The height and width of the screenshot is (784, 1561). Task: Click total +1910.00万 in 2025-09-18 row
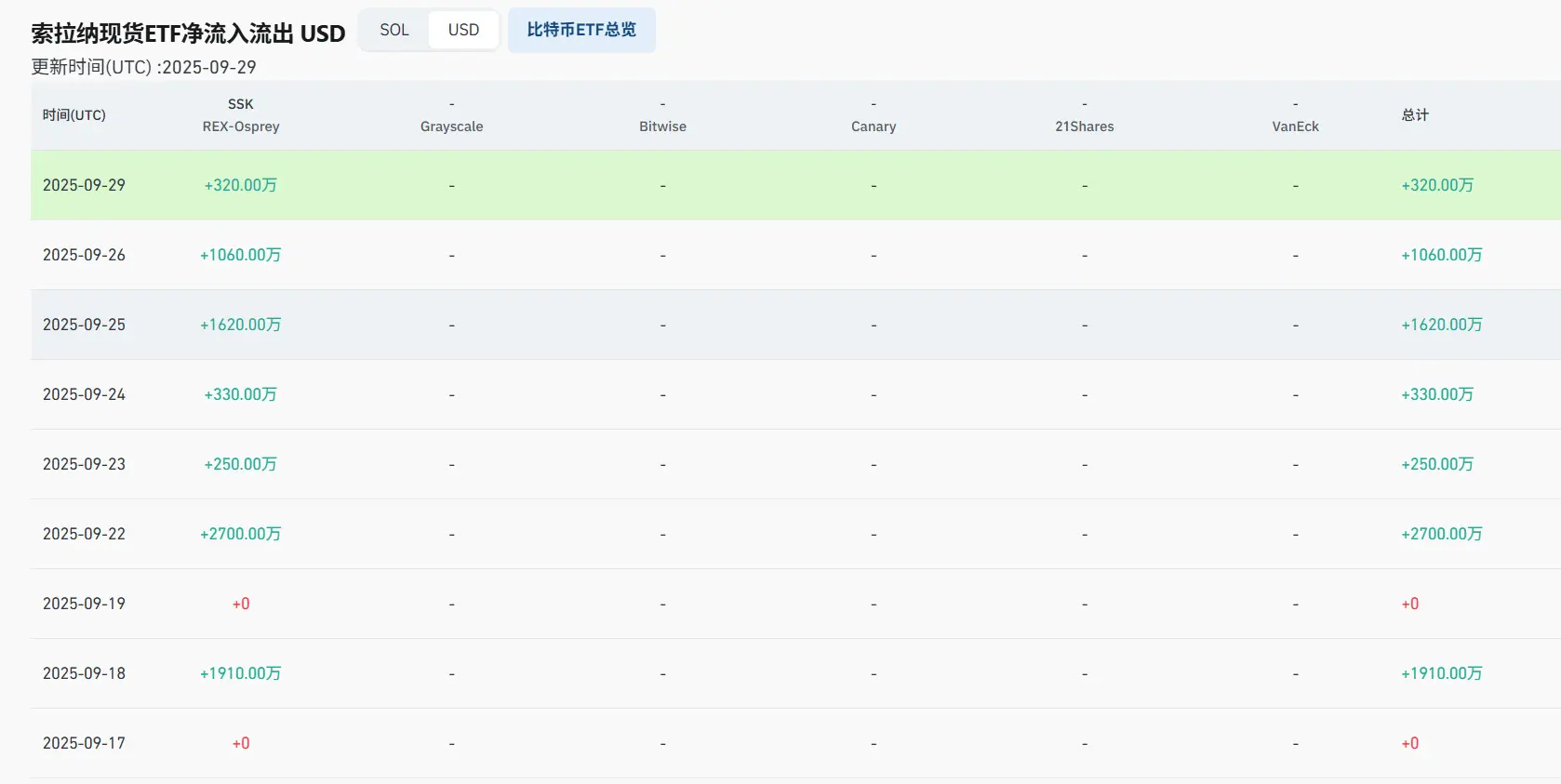[x=1442, y=673]
